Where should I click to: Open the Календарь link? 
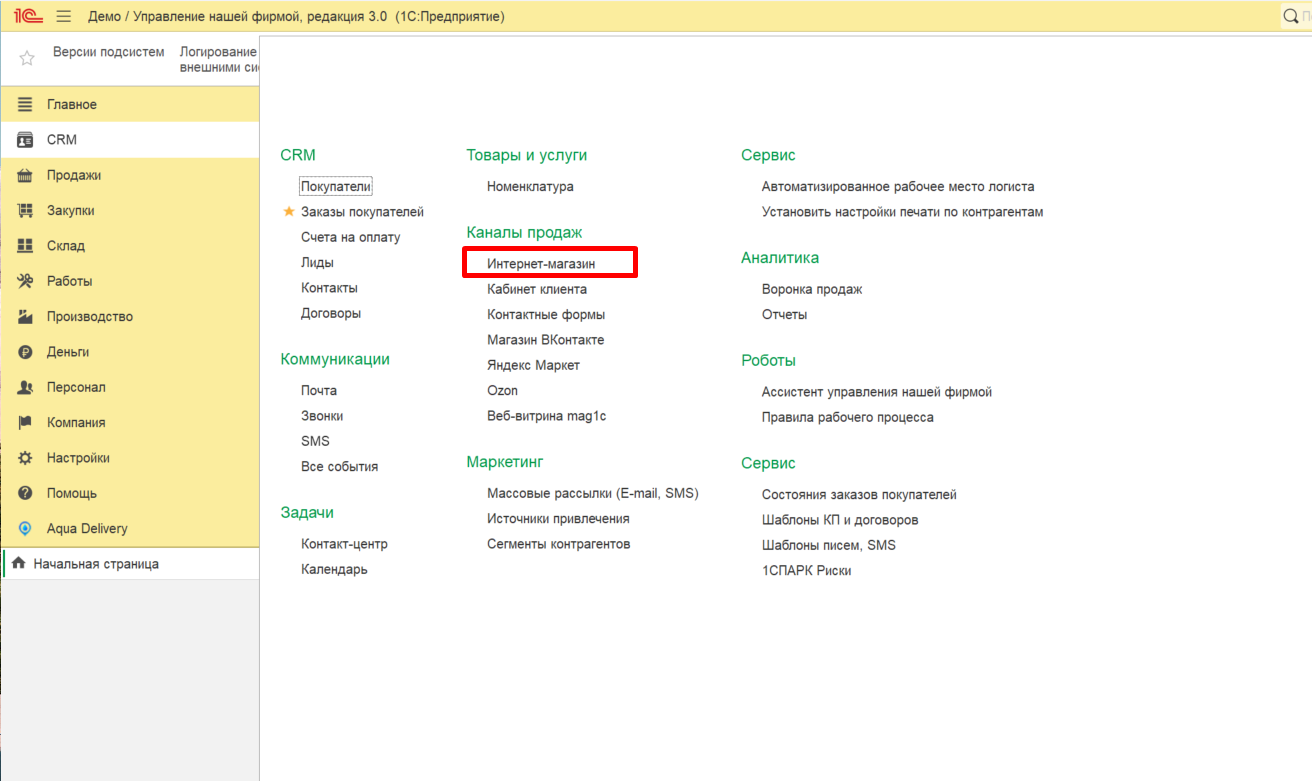(334, 569)
